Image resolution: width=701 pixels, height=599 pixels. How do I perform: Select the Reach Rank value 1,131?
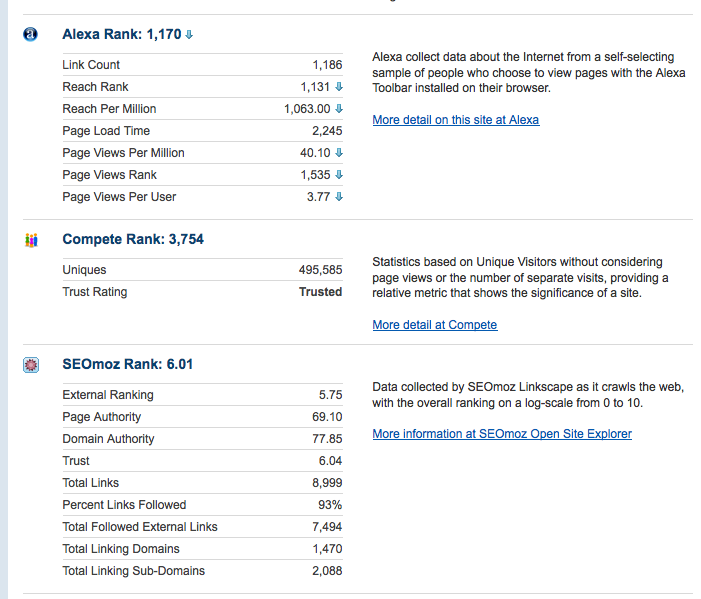(x=315, y=87)
